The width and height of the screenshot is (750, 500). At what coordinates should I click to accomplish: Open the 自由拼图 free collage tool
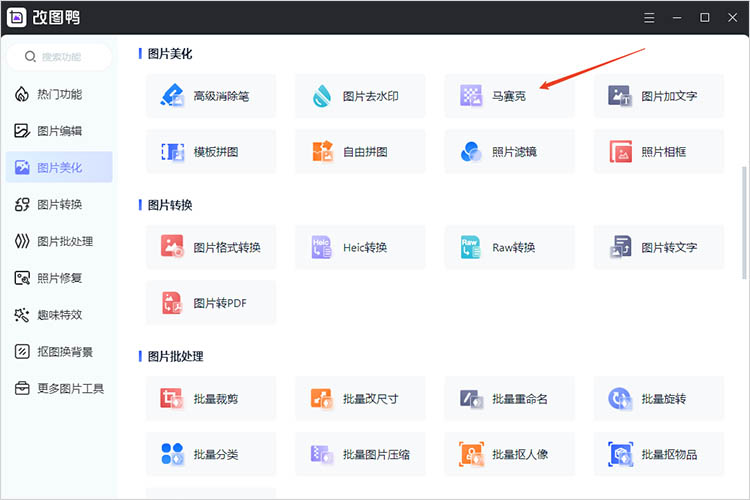point(360,152)
